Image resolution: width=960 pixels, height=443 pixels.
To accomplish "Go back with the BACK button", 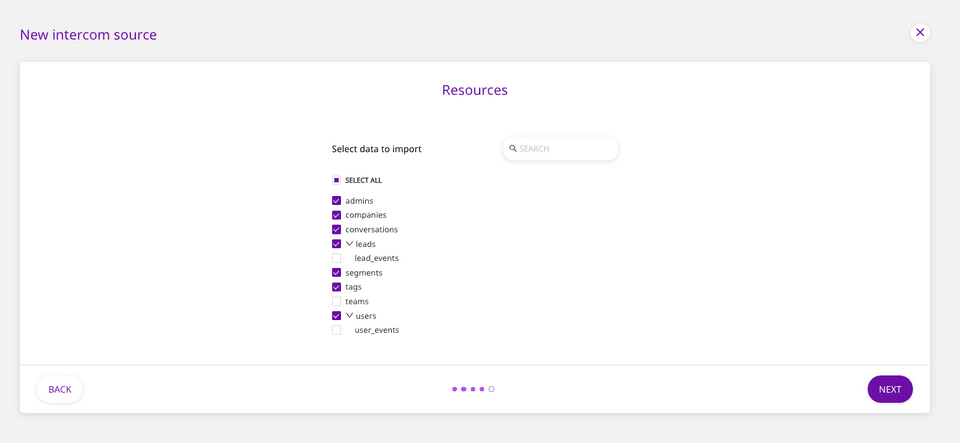I will coord(60,389).
